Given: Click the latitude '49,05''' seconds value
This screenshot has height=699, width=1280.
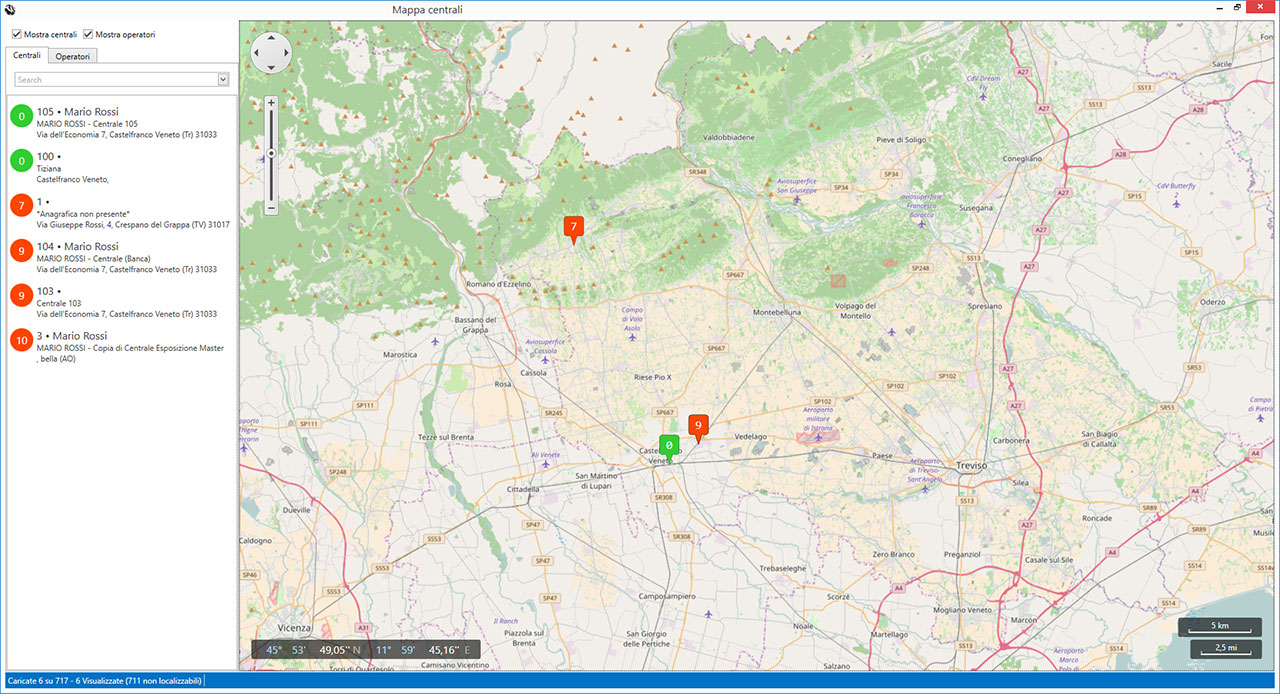Looking at the screenshot, I should 334,650.
